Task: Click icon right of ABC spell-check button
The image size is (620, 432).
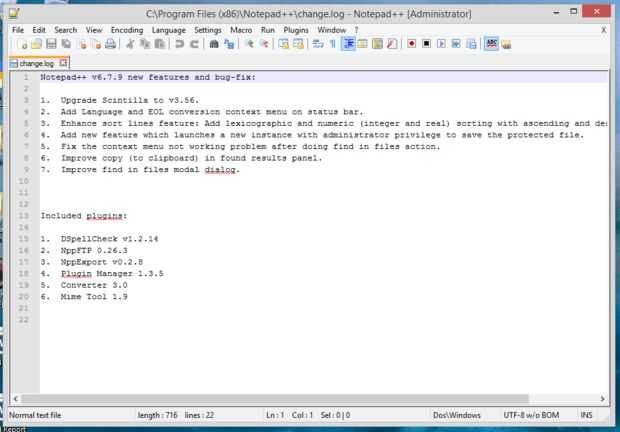Action: pyautogui.click(x=506, y=44)
